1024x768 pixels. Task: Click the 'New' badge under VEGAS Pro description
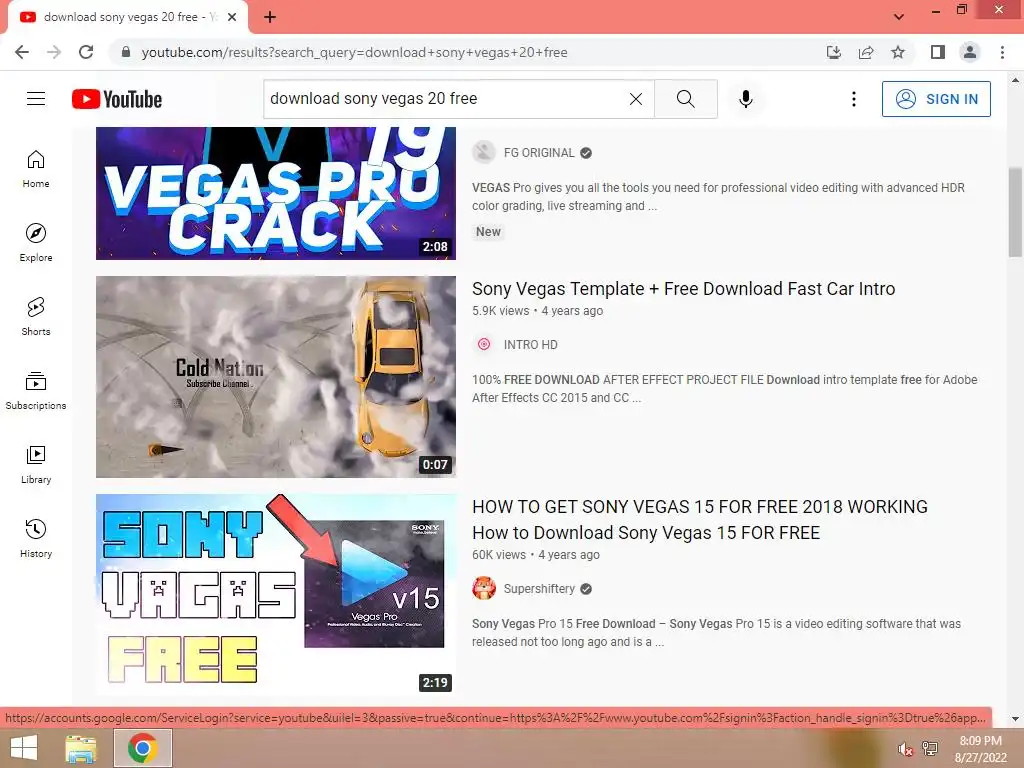(488, 232)
